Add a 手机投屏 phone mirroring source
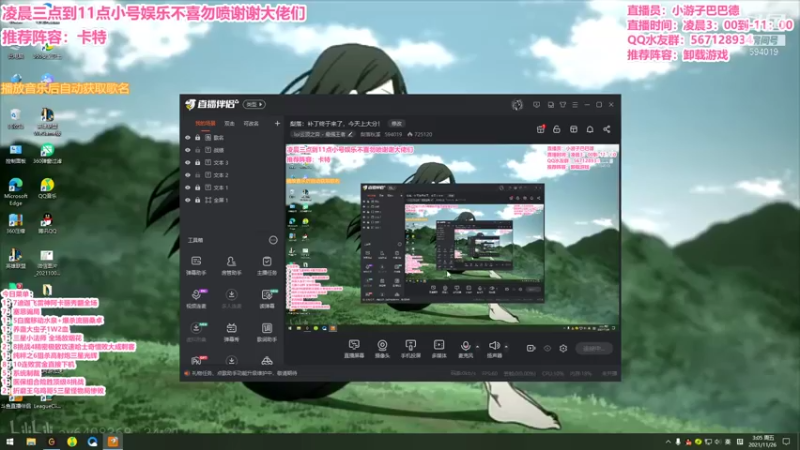The width and height of the screenshot is (800, 450). [x=410, y=348]
